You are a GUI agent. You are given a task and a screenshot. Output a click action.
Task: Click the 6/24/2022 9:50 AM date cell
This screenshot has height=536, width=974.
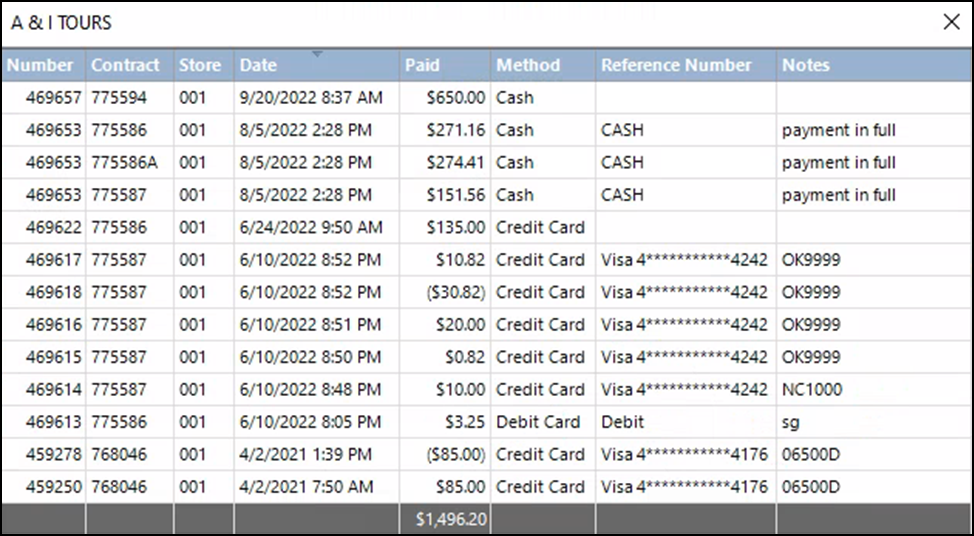click(x=311, y=227)
